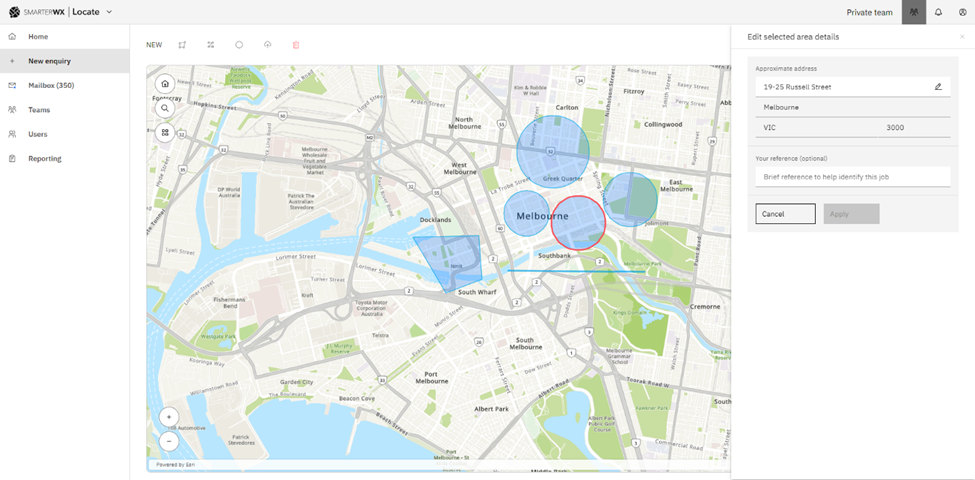Open the user account menu
Viewport: 975px width, 480px height.
(x=963, y=12)
